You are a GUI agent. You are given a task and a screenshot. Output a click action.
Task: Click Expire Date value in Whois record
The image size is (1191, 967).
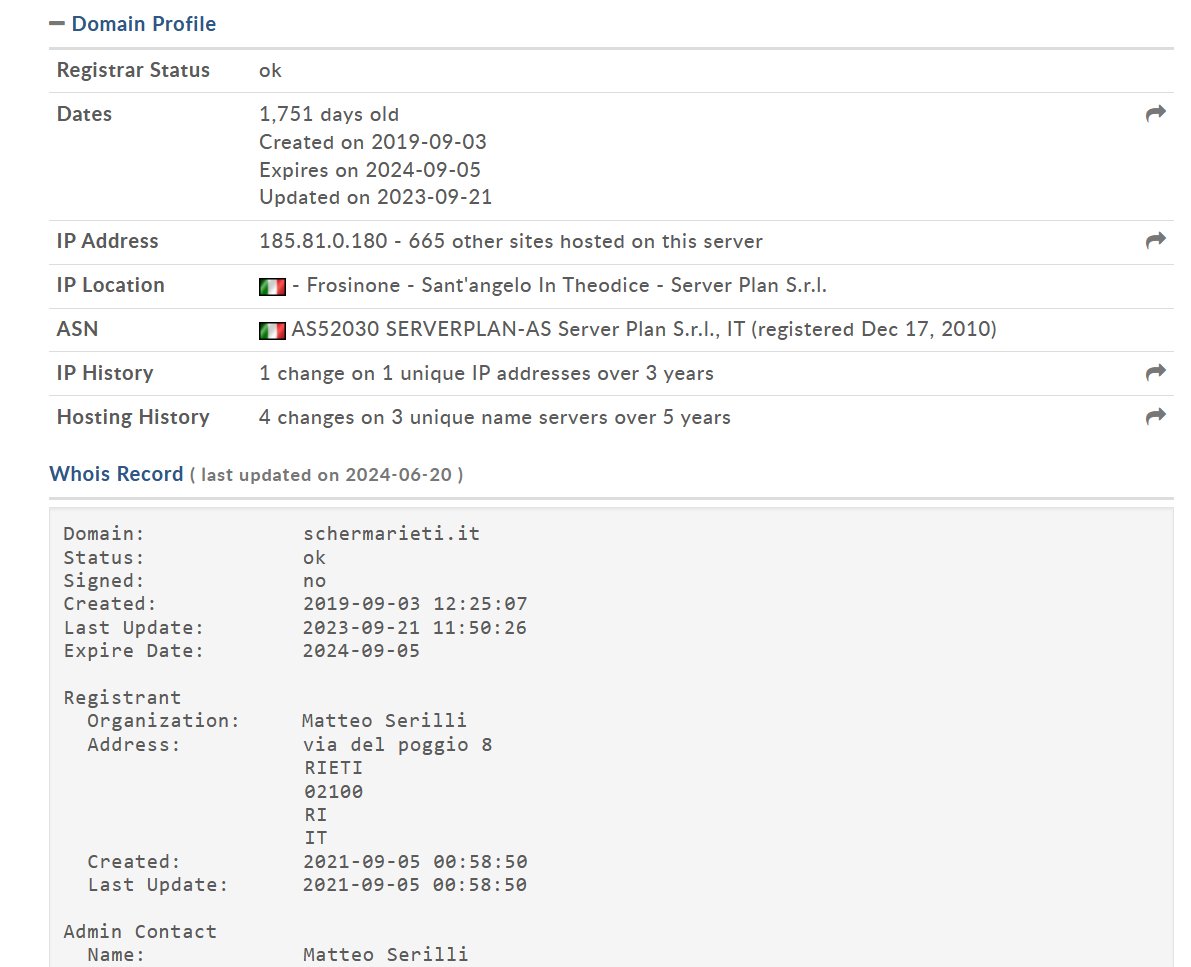(361, 651)
